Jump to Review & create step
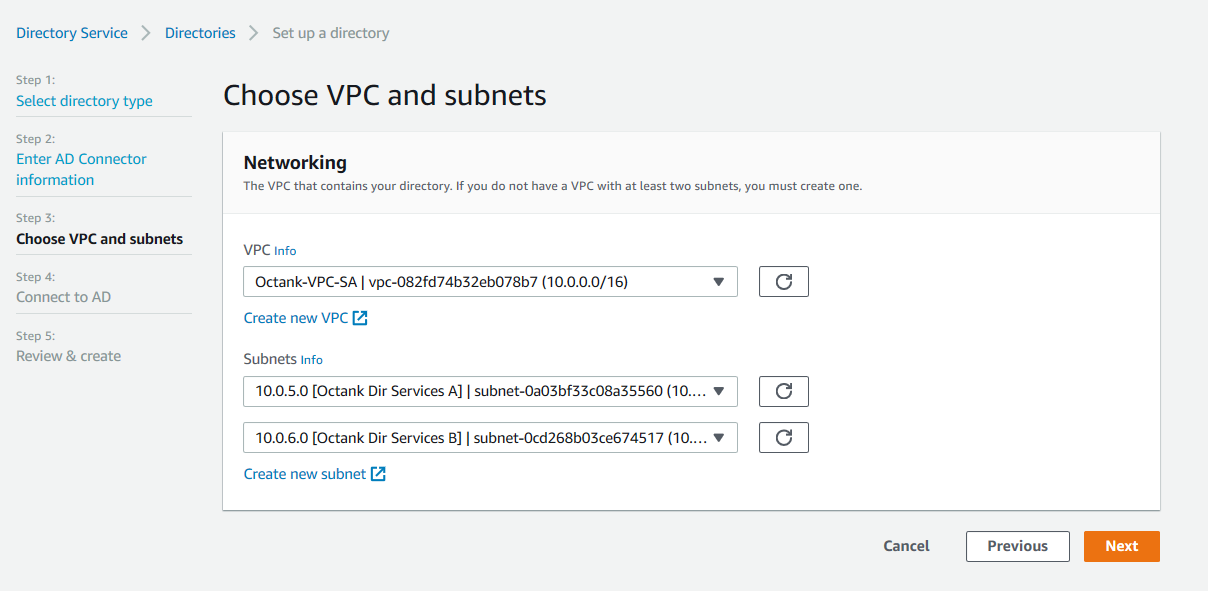 (x=68, y=356)
